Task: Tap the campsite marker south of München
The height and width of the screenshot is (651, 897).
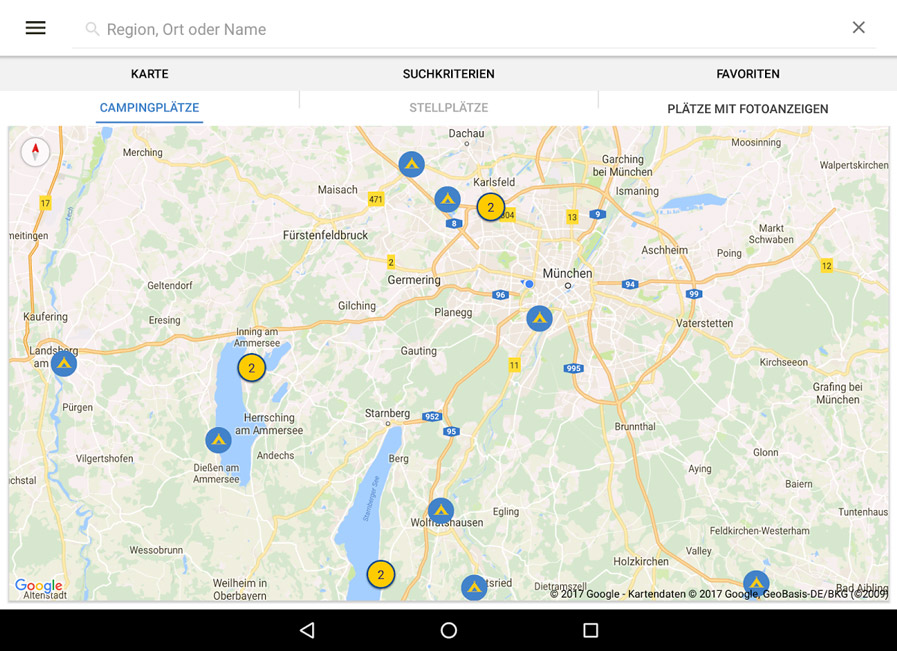Action: [x=539, y=318]
